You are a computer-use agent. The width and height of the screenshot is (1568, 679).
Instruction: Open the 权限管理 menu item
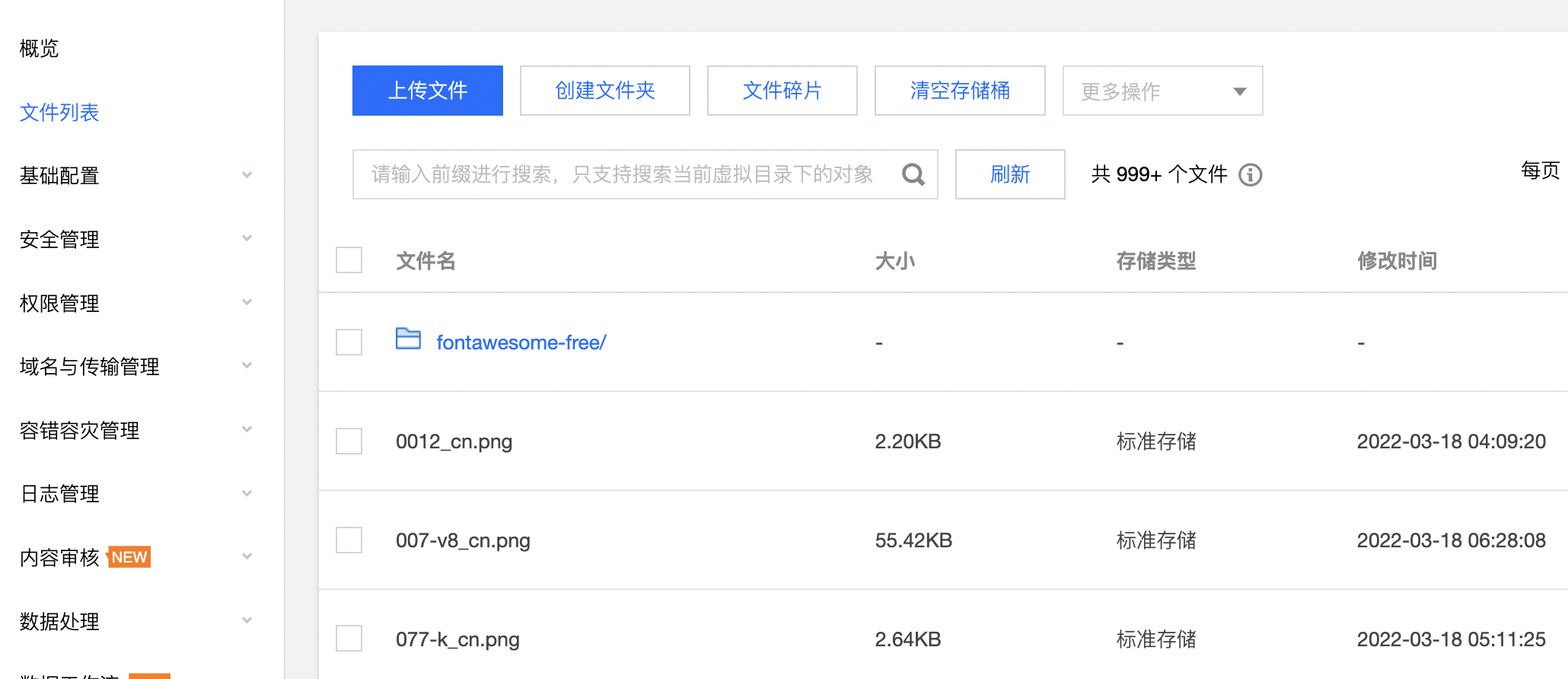click(59, 304)
